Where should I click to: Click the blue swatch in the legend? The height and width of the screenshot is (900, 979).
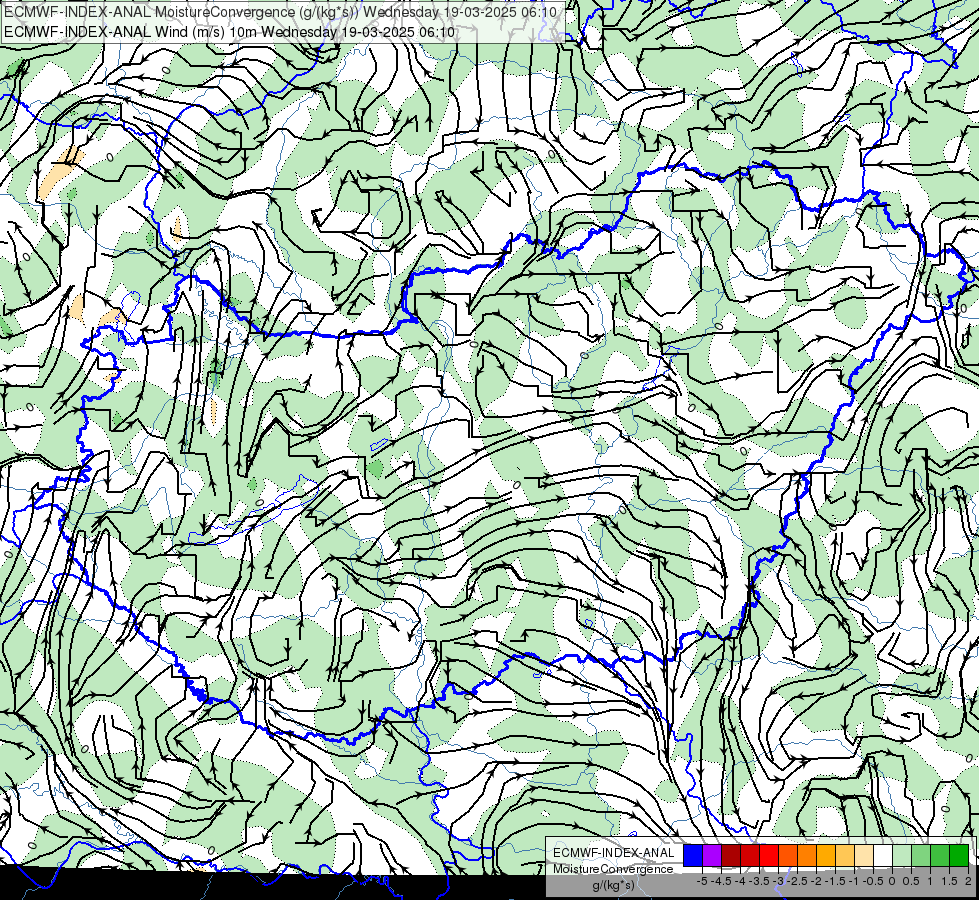tap(693, 855)
